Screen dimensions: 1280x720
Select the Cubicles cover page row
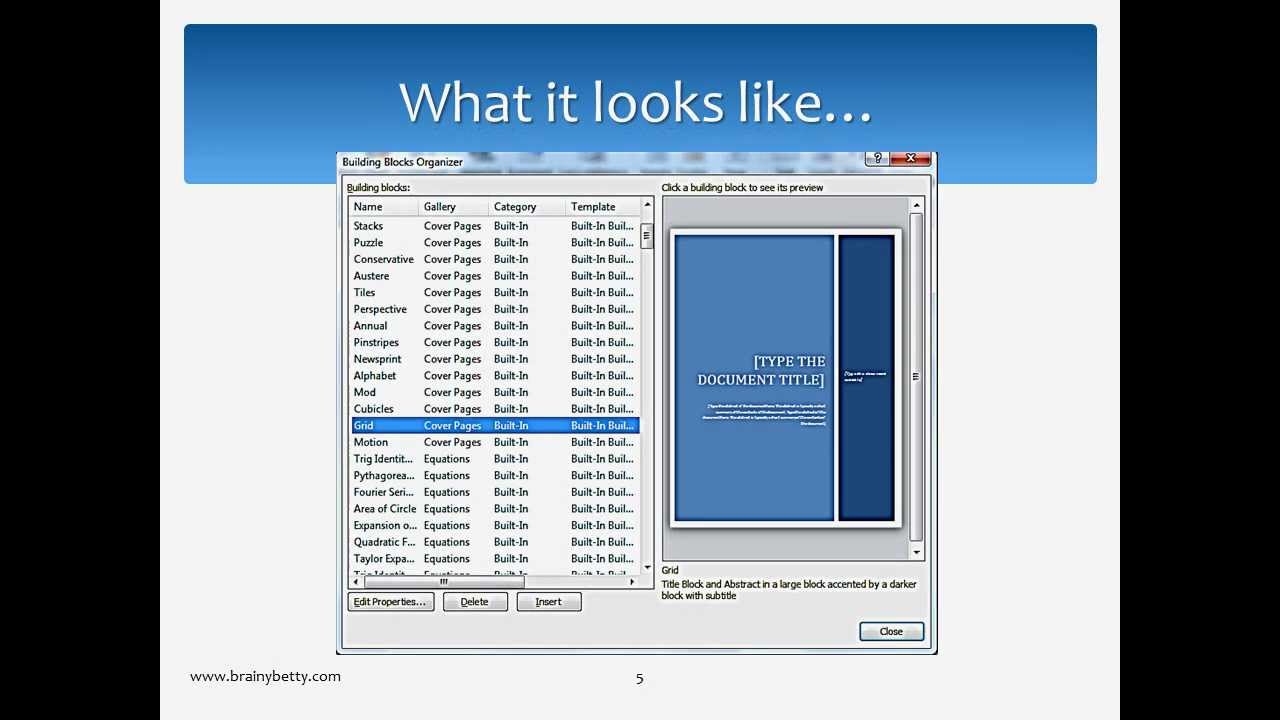[494, 409]
